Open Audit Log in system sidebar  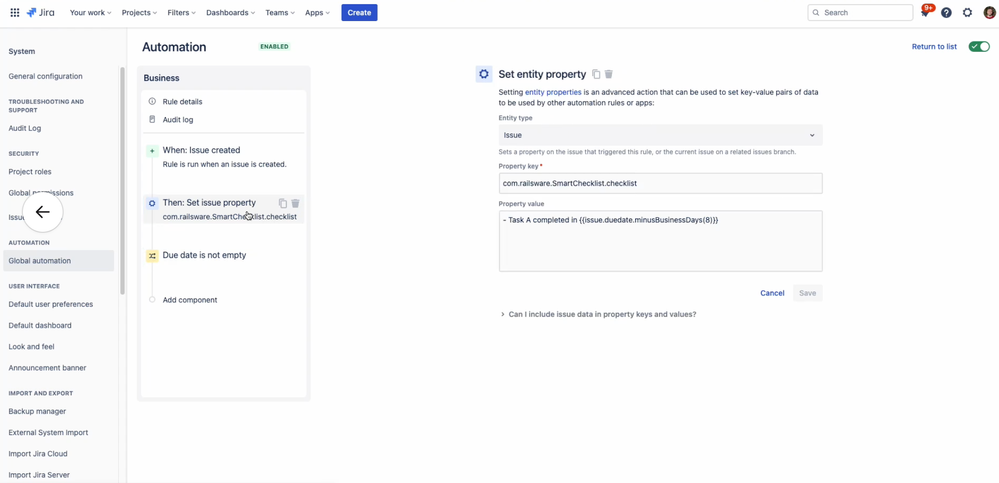click(x=25, y=128)
